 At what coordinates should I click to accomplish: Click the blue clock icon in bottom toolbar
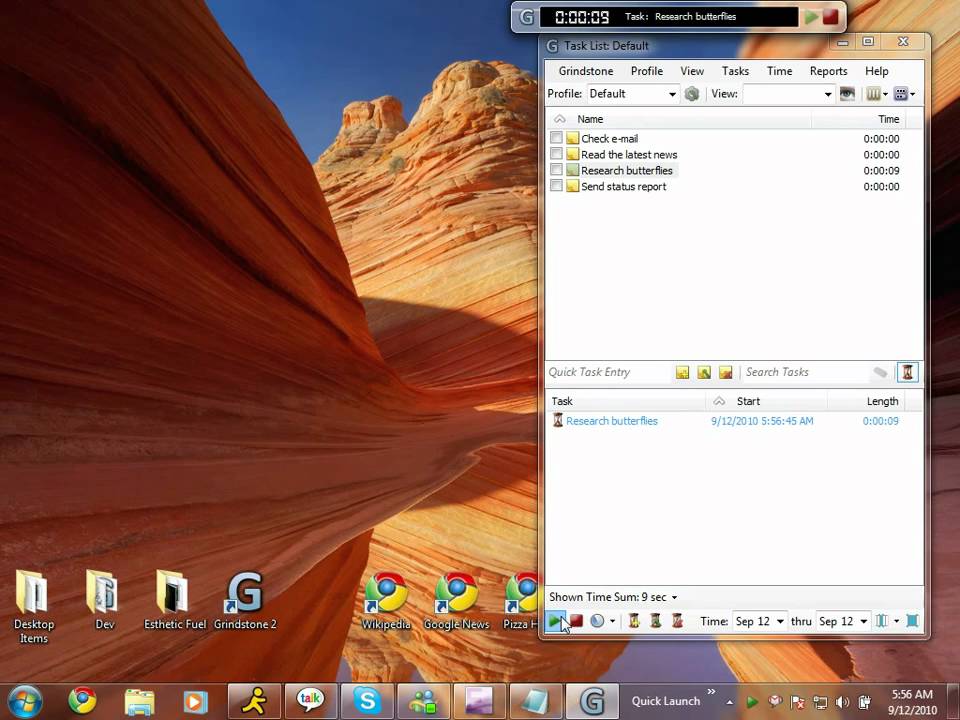pos(596,621)
